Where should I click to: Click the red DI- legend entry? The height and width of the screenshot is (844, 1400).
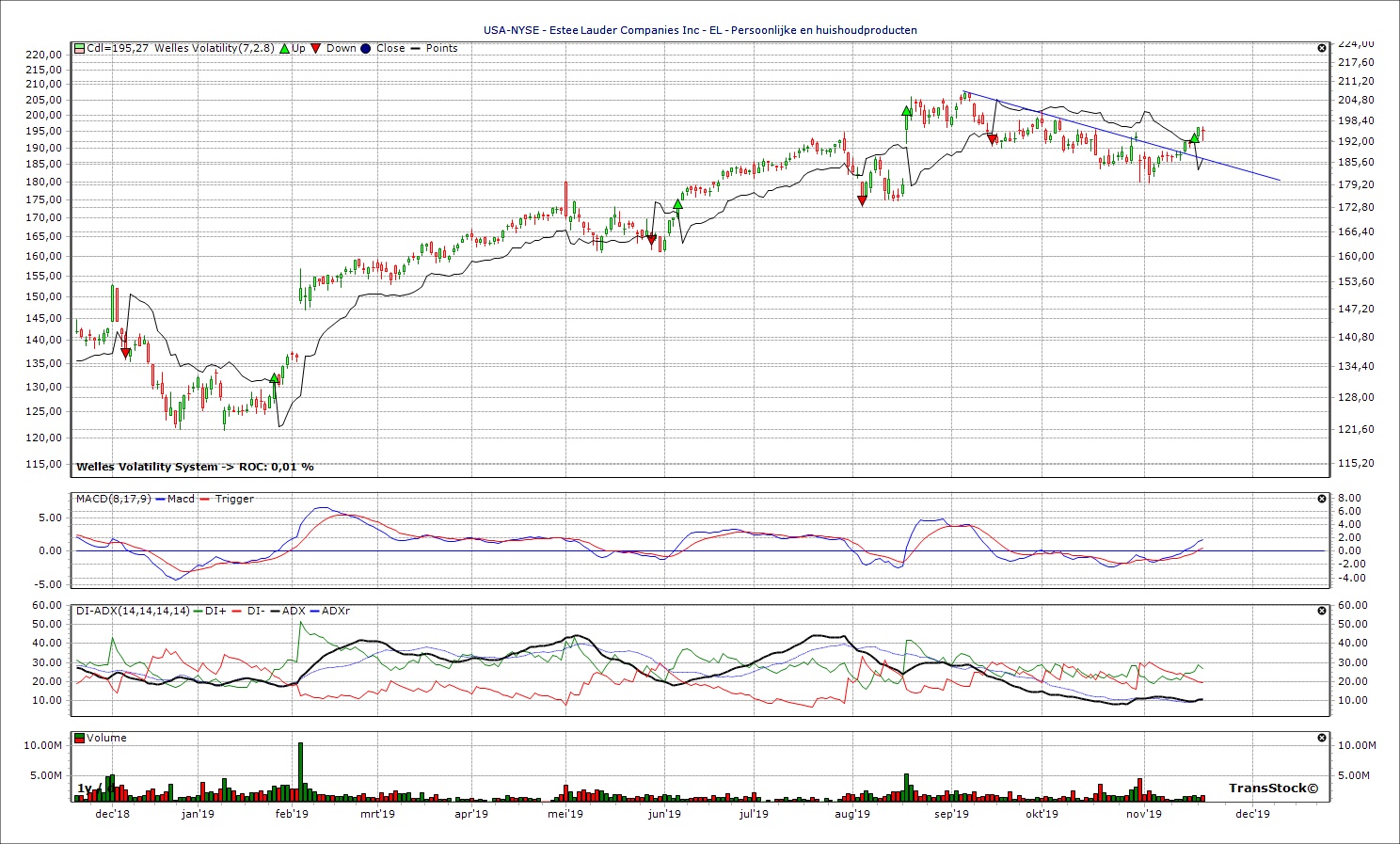click(247, 611)
